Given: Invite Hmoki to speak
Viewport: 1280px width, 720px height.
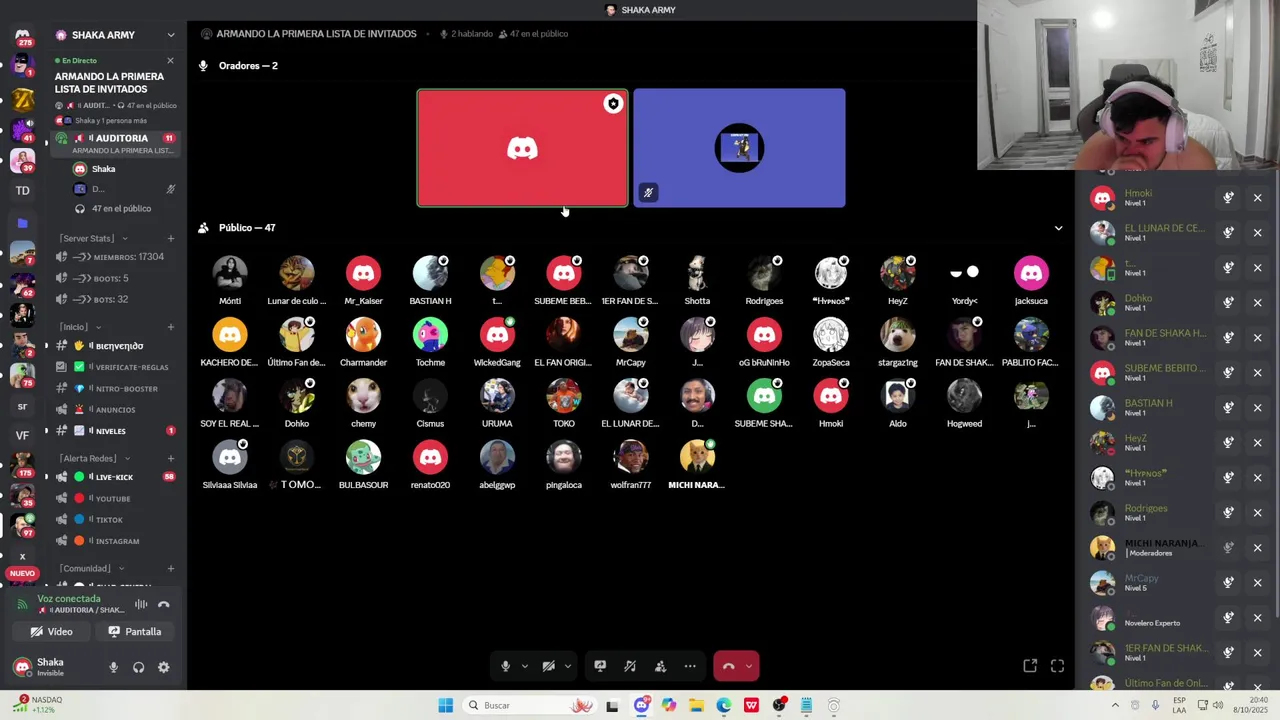Looking at the screenshot, I should click(1228, 198).
